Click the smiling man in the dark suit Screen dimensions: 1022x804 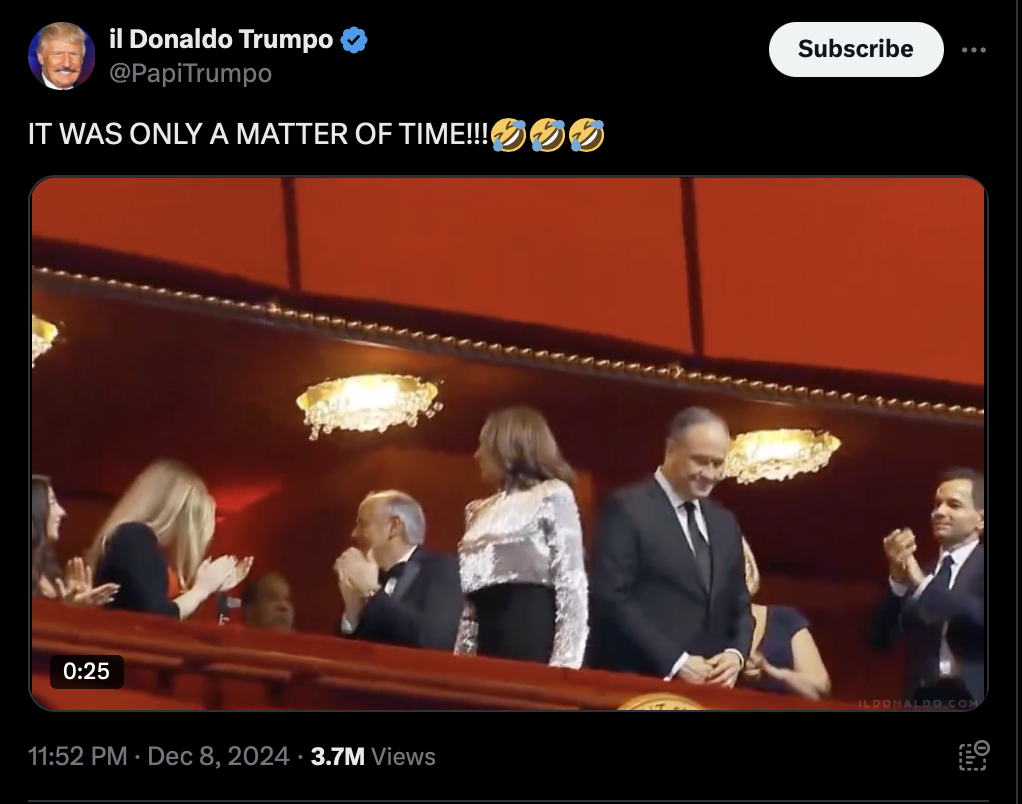point(671,547)
